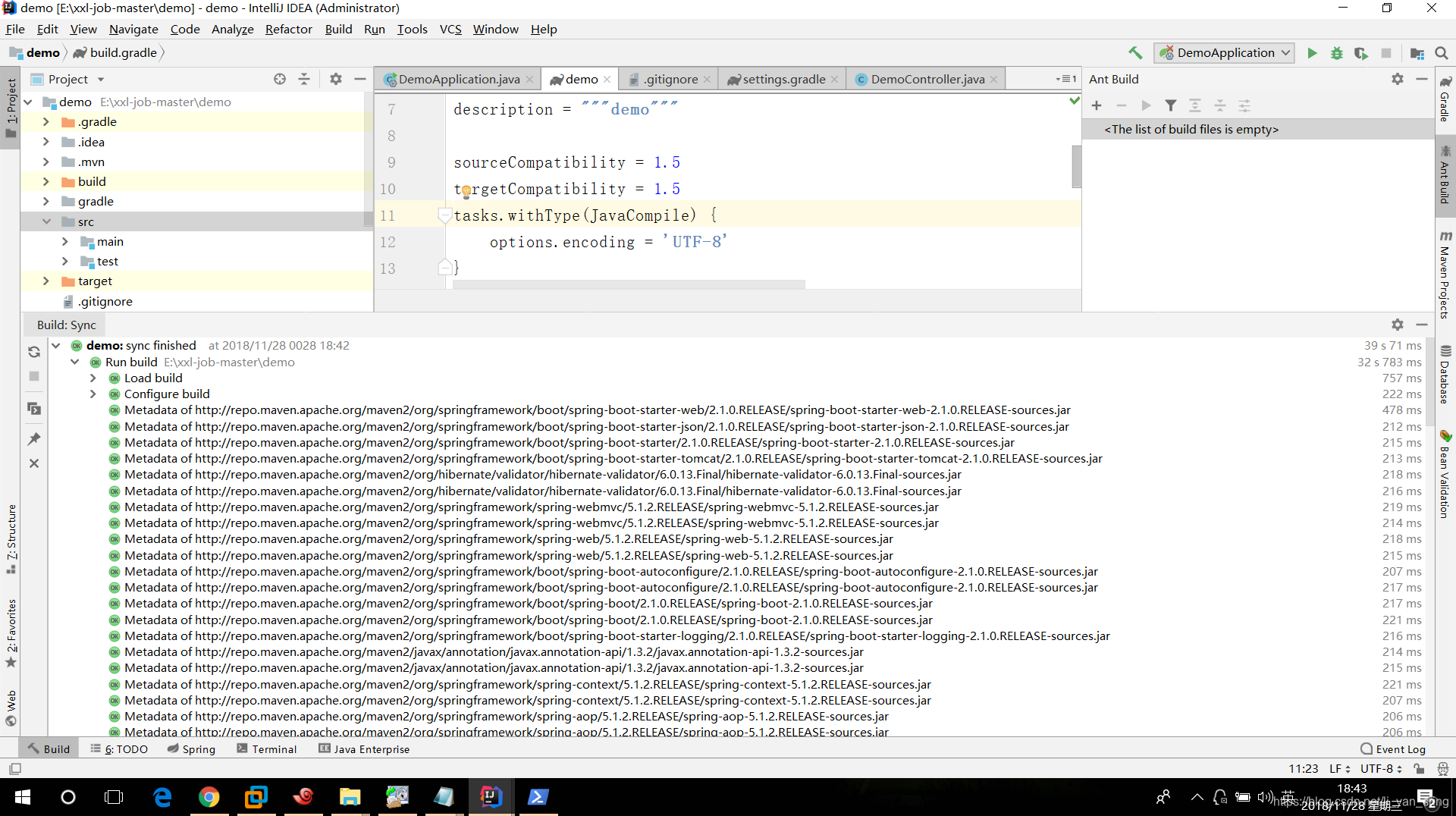The height and width of the screenshot is (816, 1456).
Task: Click the Build project hammer icon
Action: point(1135,53)
